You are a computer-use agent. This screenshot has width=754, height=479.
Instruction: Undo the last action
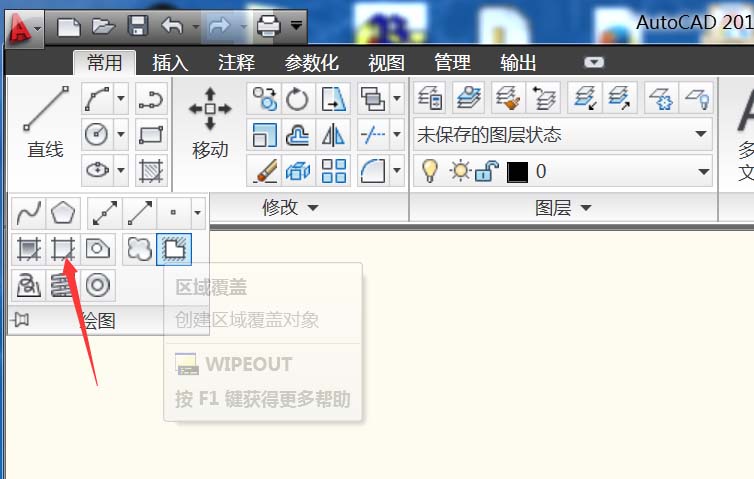pyautogui.click(x=172, y=25)
